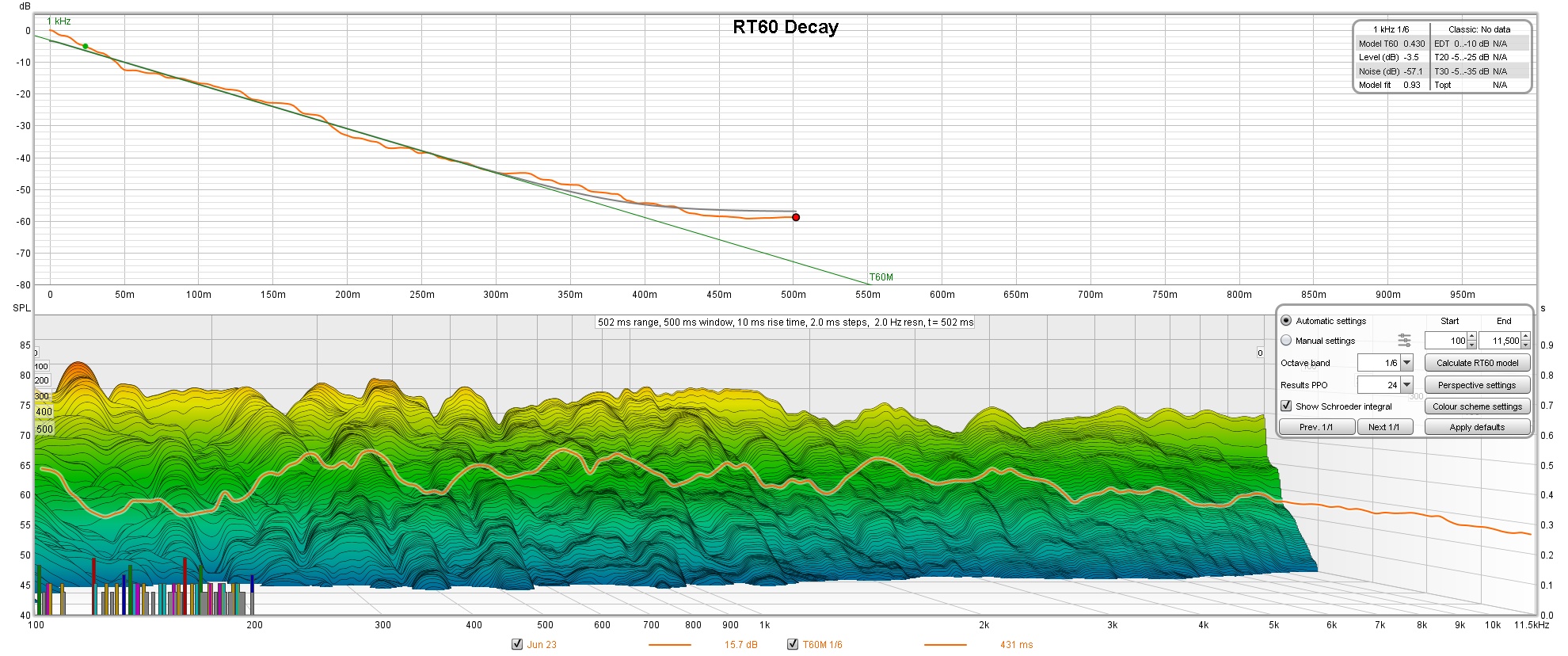Click the Prev. 1/1 button

tap(1316, 427)
